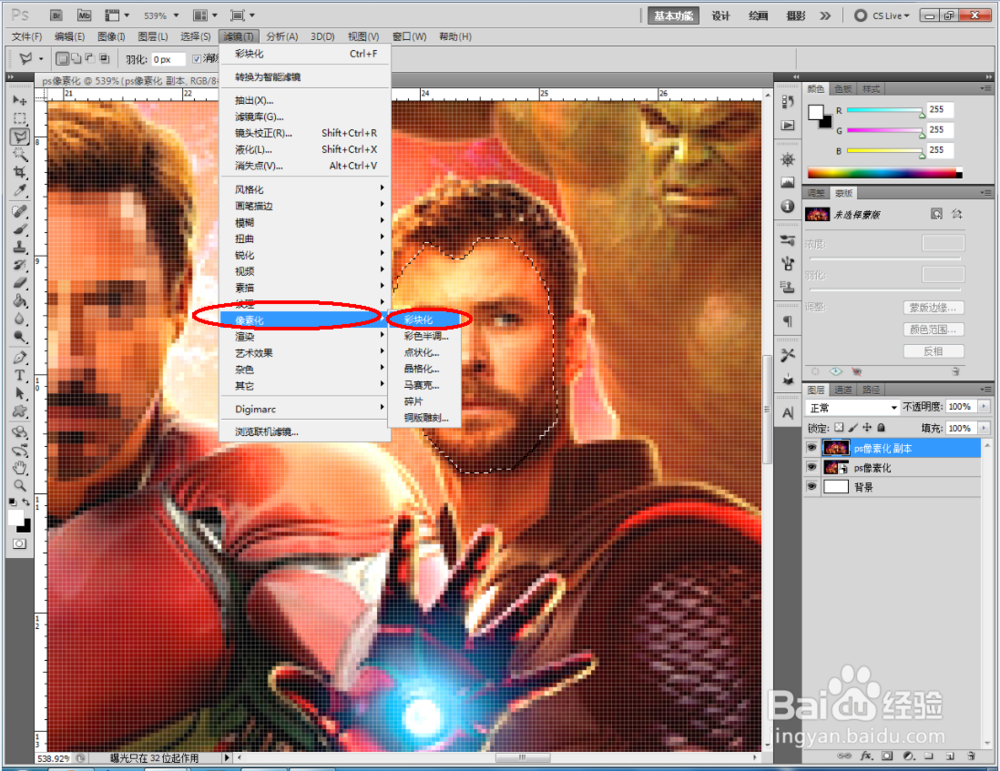Enable New Selection mode in options bar

(x=62, y=59)
